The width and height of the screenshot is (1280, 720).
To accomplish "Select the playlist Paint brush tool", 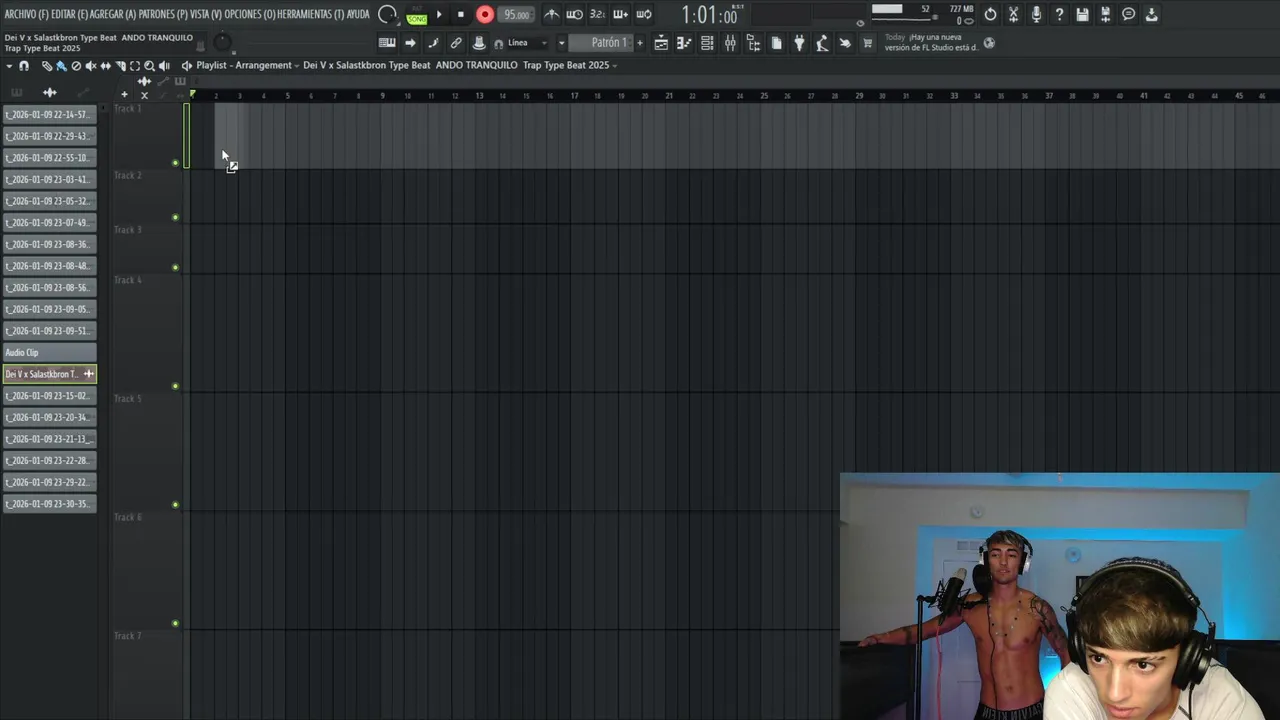I will [x=61, y=66].
